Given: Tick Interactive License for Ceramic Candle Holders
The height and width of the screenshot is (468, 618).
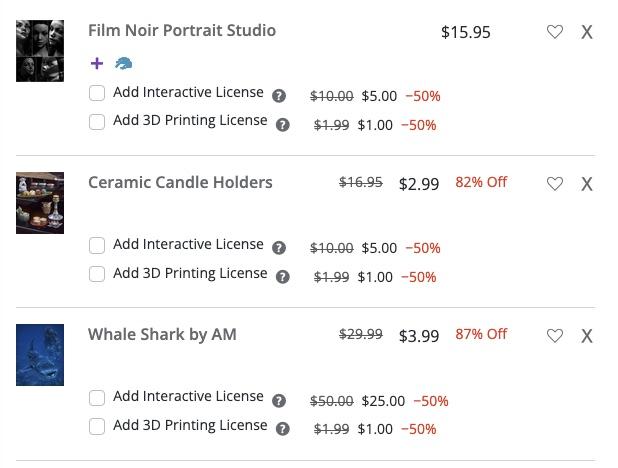Looking at the screenshot, I should (x=97, y=245).
